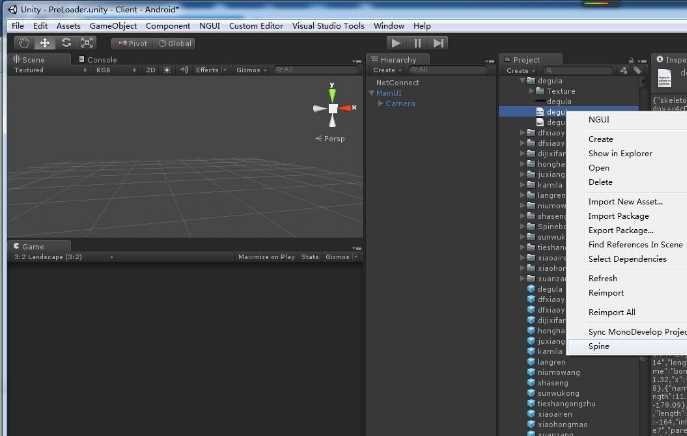Open the Textured draw mode dropdown
The image size is (687, 436).
pyautogui.click(x=50, y=70)
